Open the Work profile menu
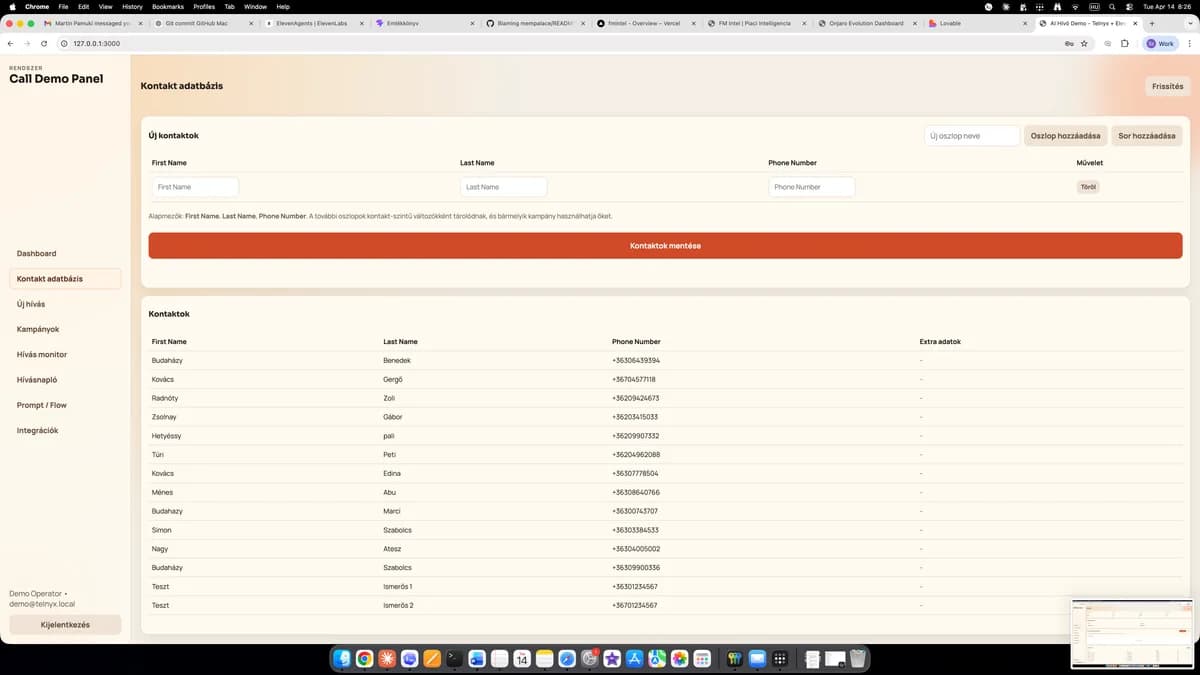This screenshot has width=1200, height=675. click(x=1160, y=44)
